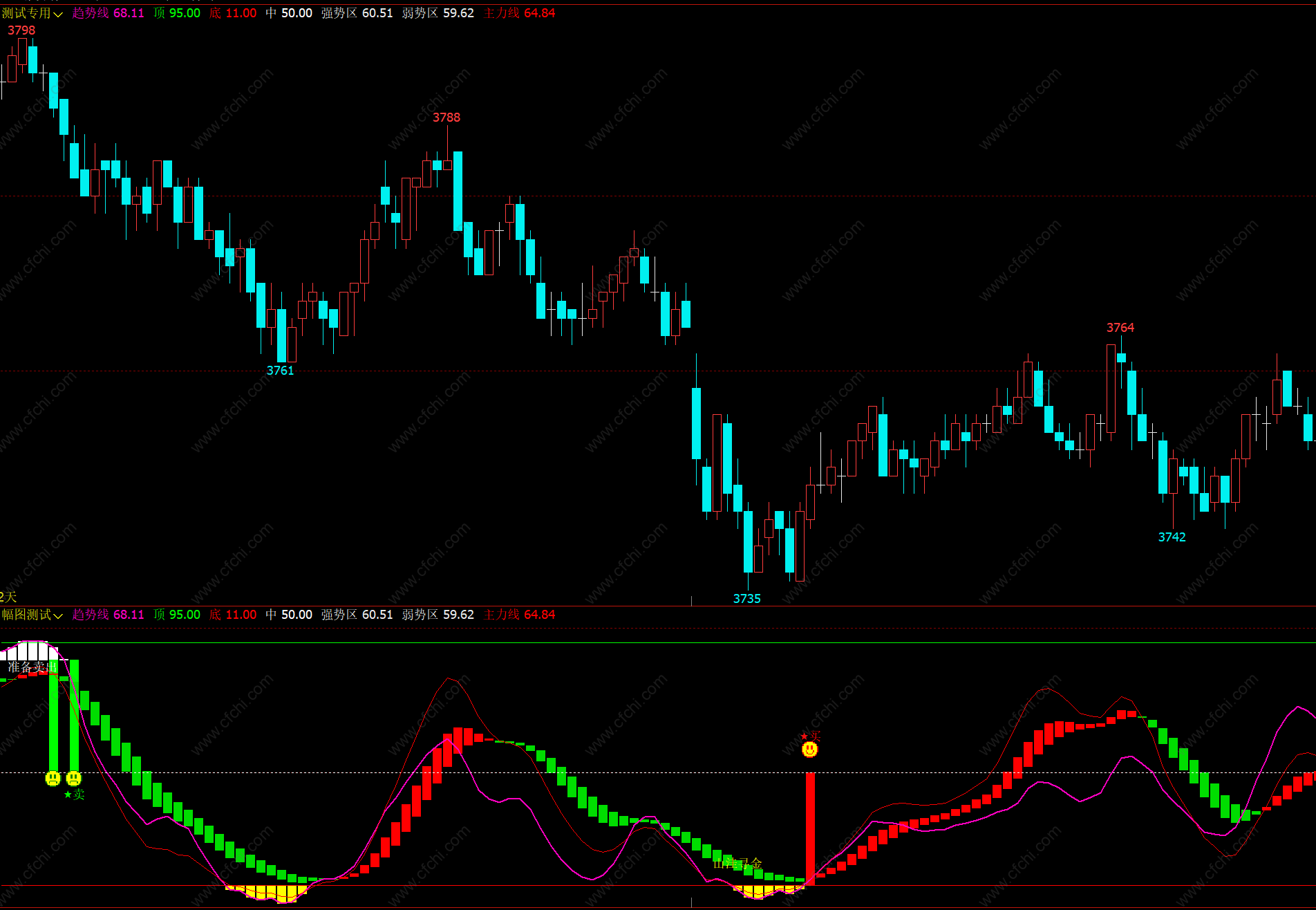Click the tall green bar above ★卖
The height and width of the screenshot is (910, 1316).
(x=74, y=716)
